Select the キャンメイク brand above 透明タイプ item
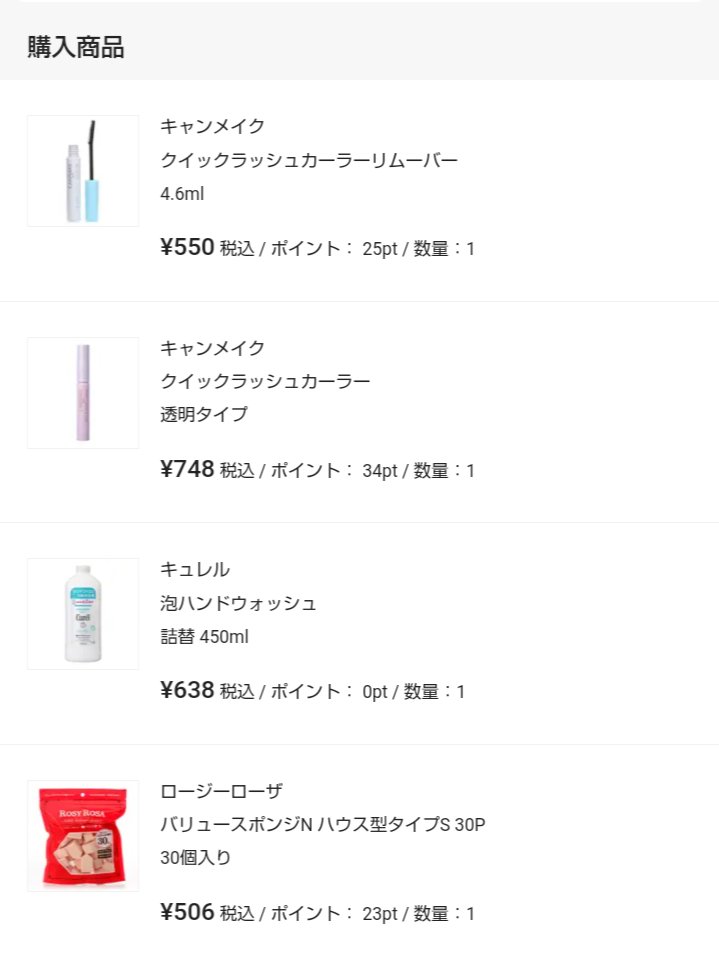This screenshot has height=958, width=719. click(212, 348)
